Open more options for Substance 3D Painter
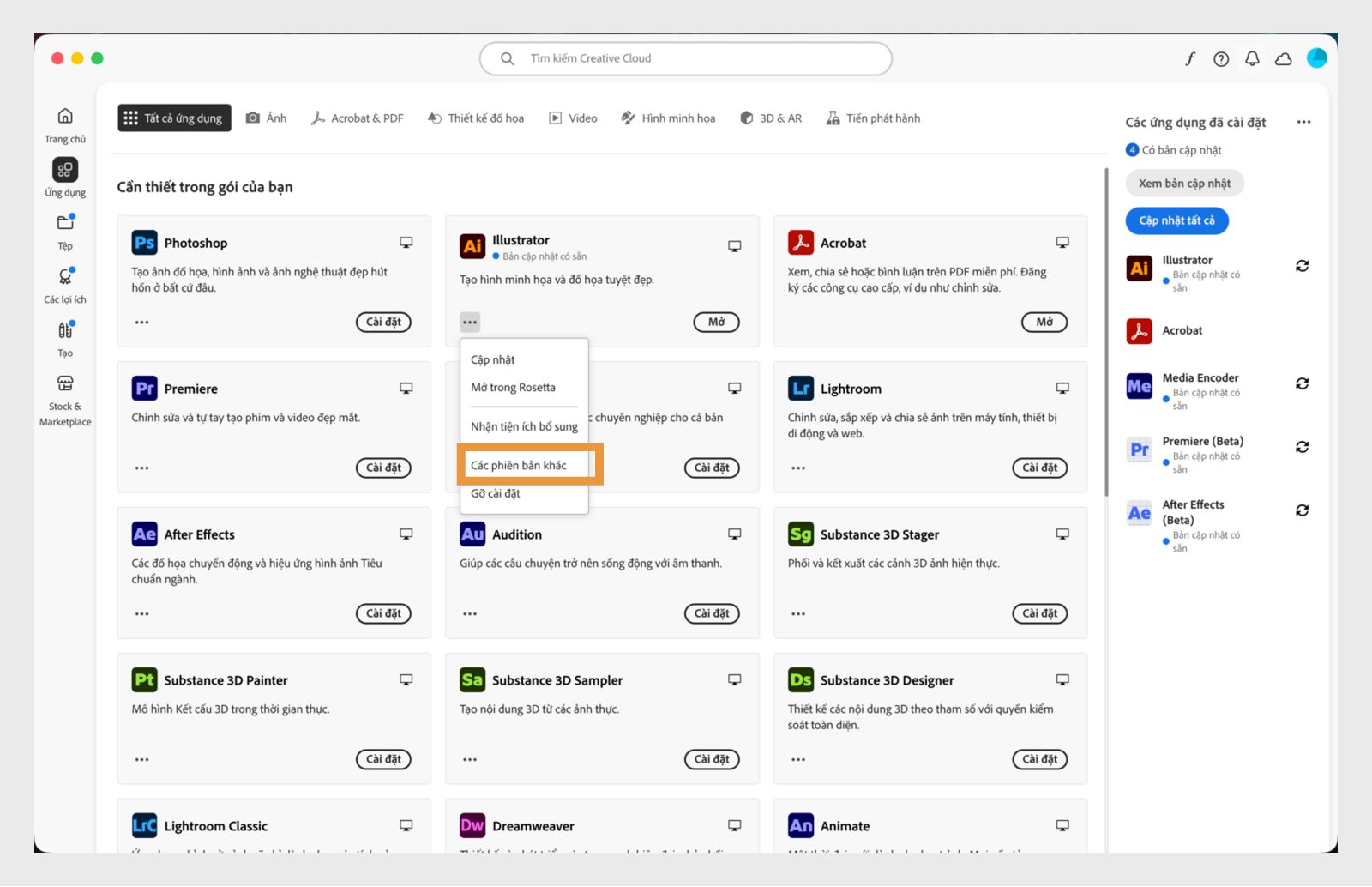 point(141,760)
